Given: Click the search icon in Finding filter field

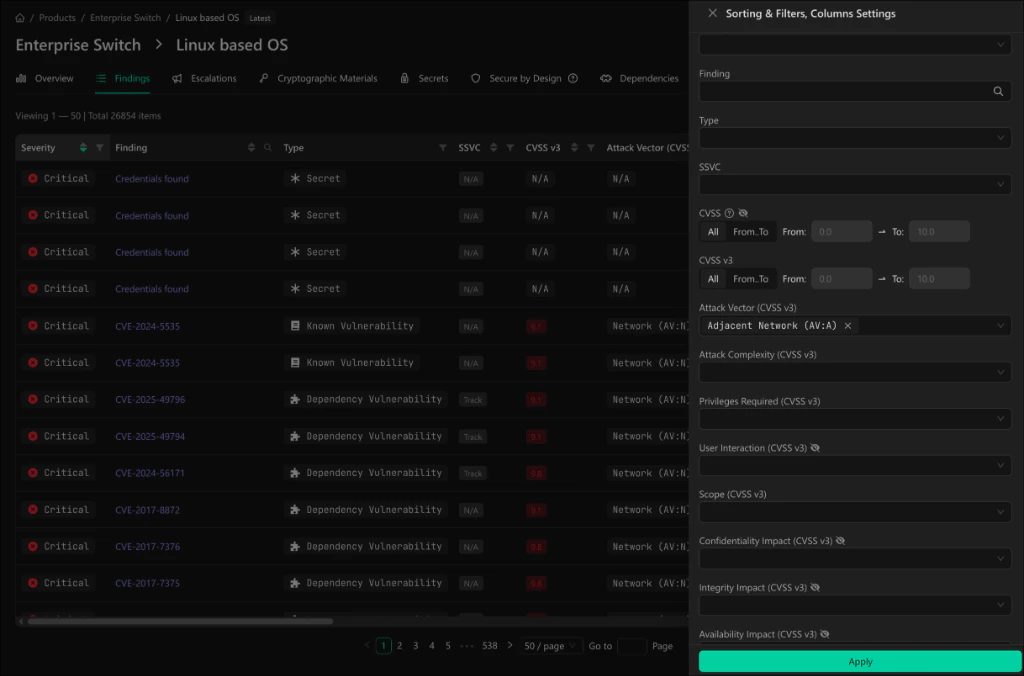Looking at the screenshot, I should [998, 91].
